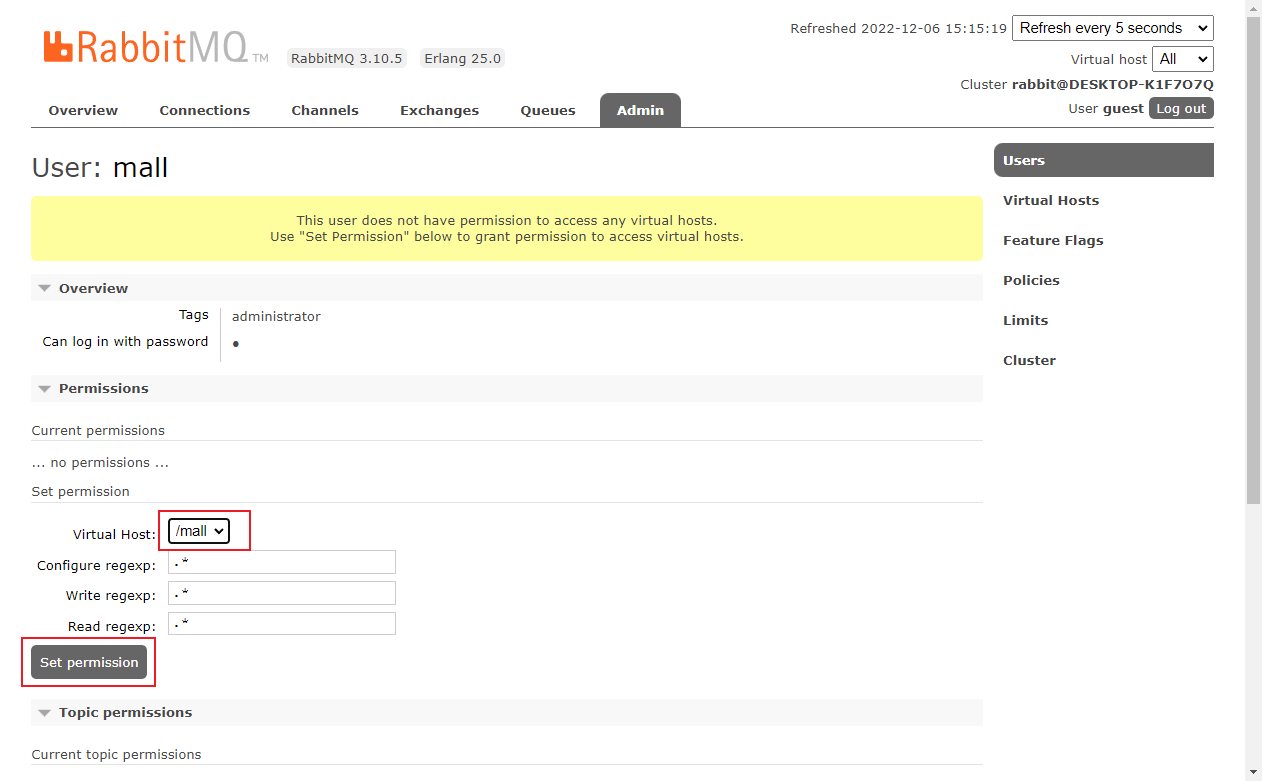
Task: Open Limits in the sidebar
Action: pos(1026,320)
